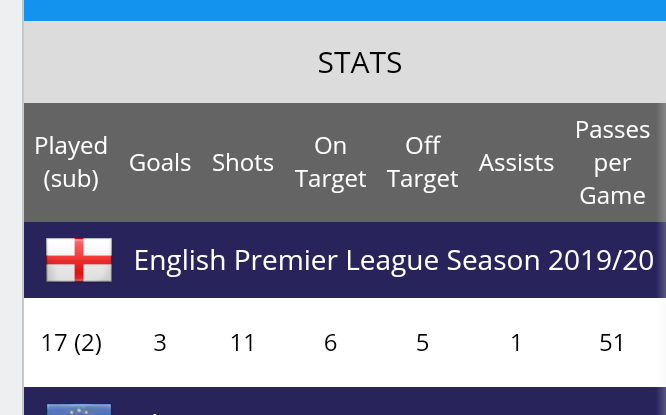Select the off target value 5
This screenshot has height=415, width=666.
[x=422, y=343]
